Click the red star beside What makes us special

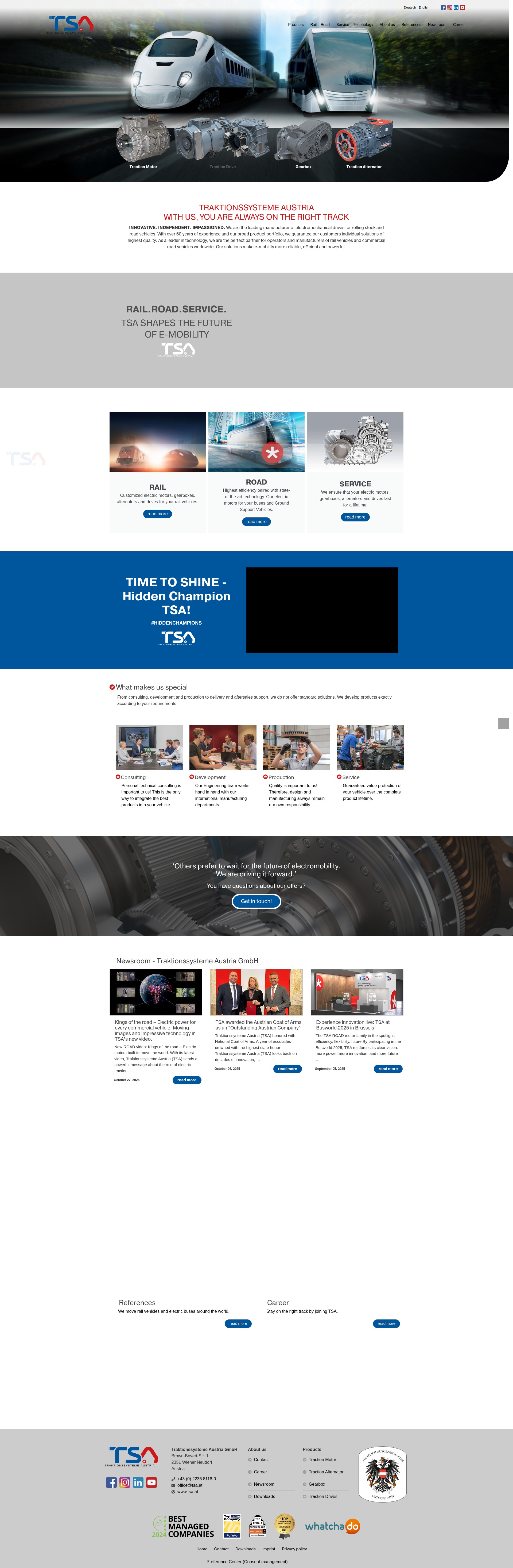click(x=112, y=687)
